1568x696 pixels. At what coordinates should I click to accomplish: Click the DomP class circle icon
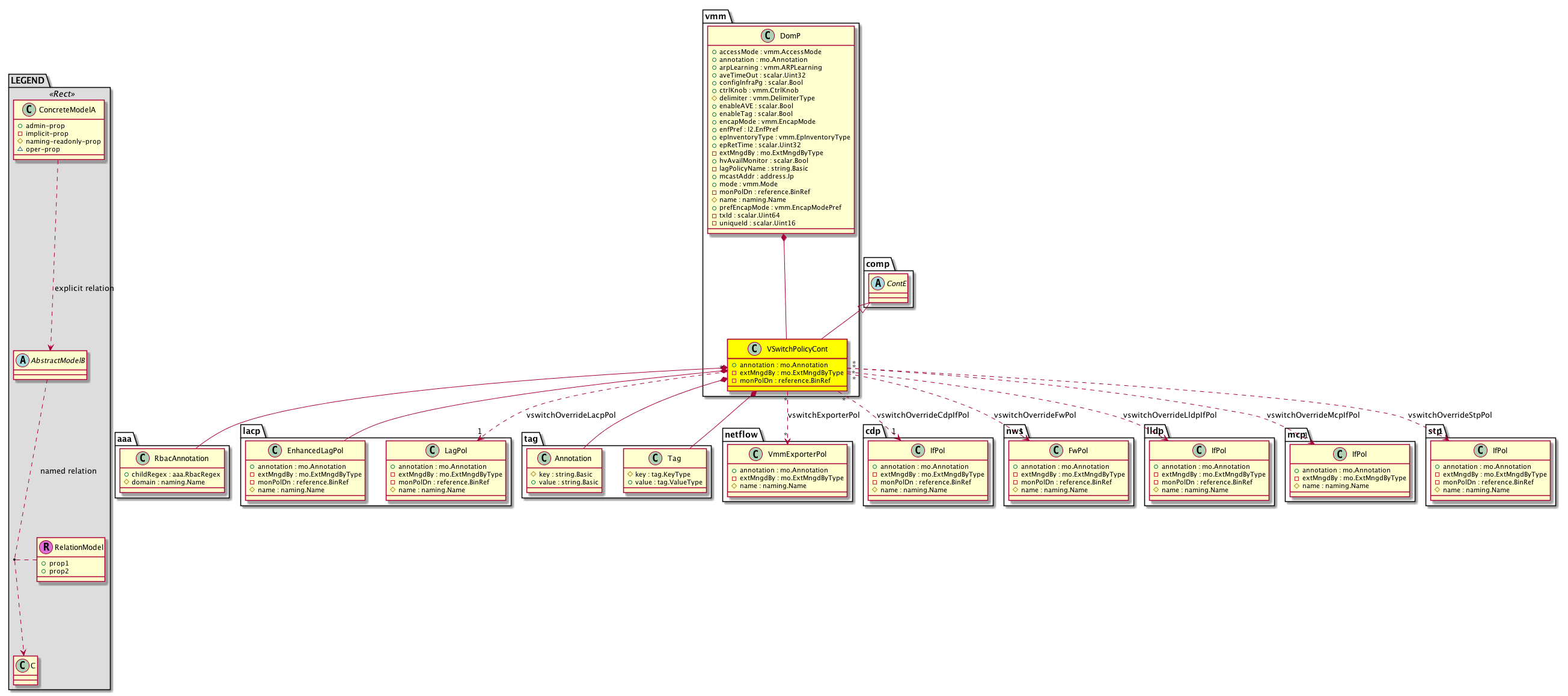[767, 36]
